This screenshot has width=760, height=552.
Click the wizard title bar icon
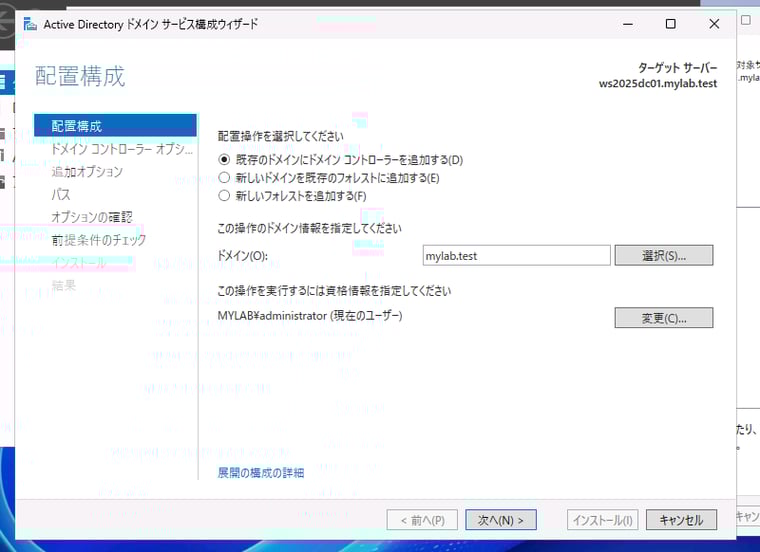(30, 24)
